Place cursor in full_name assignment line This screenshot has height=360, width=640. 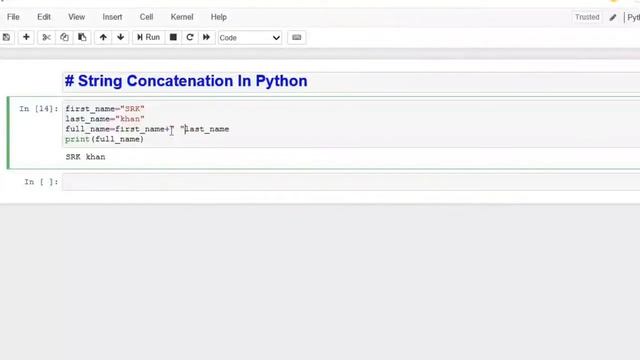point(147,129)
